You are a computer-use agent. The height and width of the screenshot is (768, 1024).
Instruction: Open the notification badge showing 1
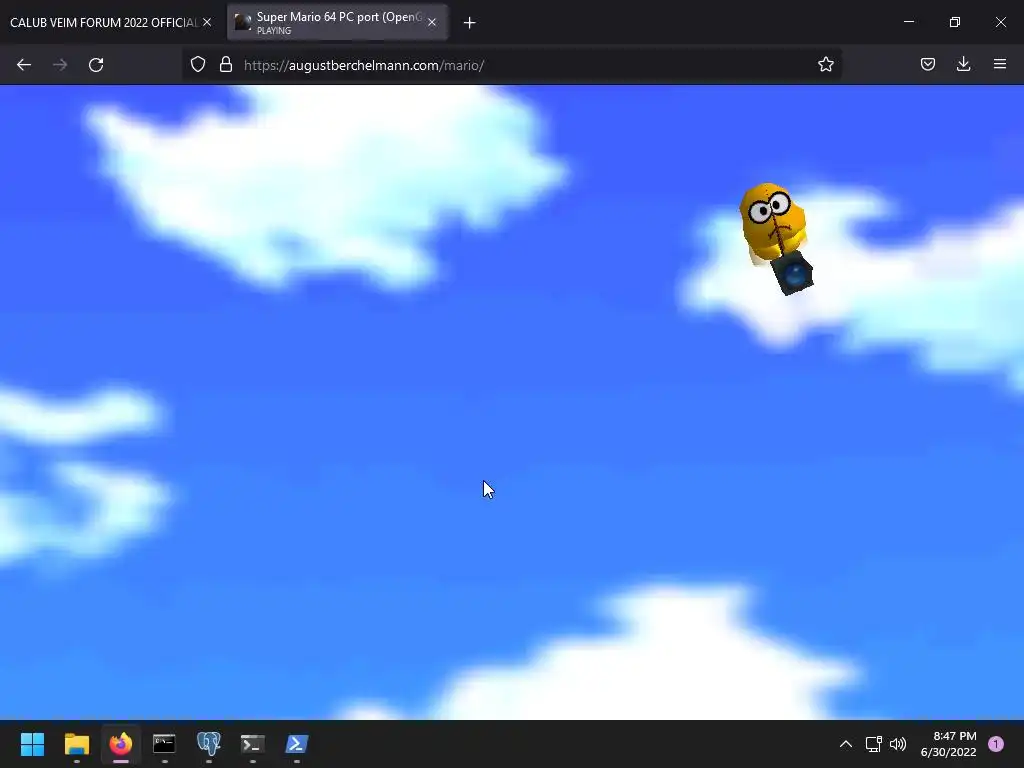[996, 744]
